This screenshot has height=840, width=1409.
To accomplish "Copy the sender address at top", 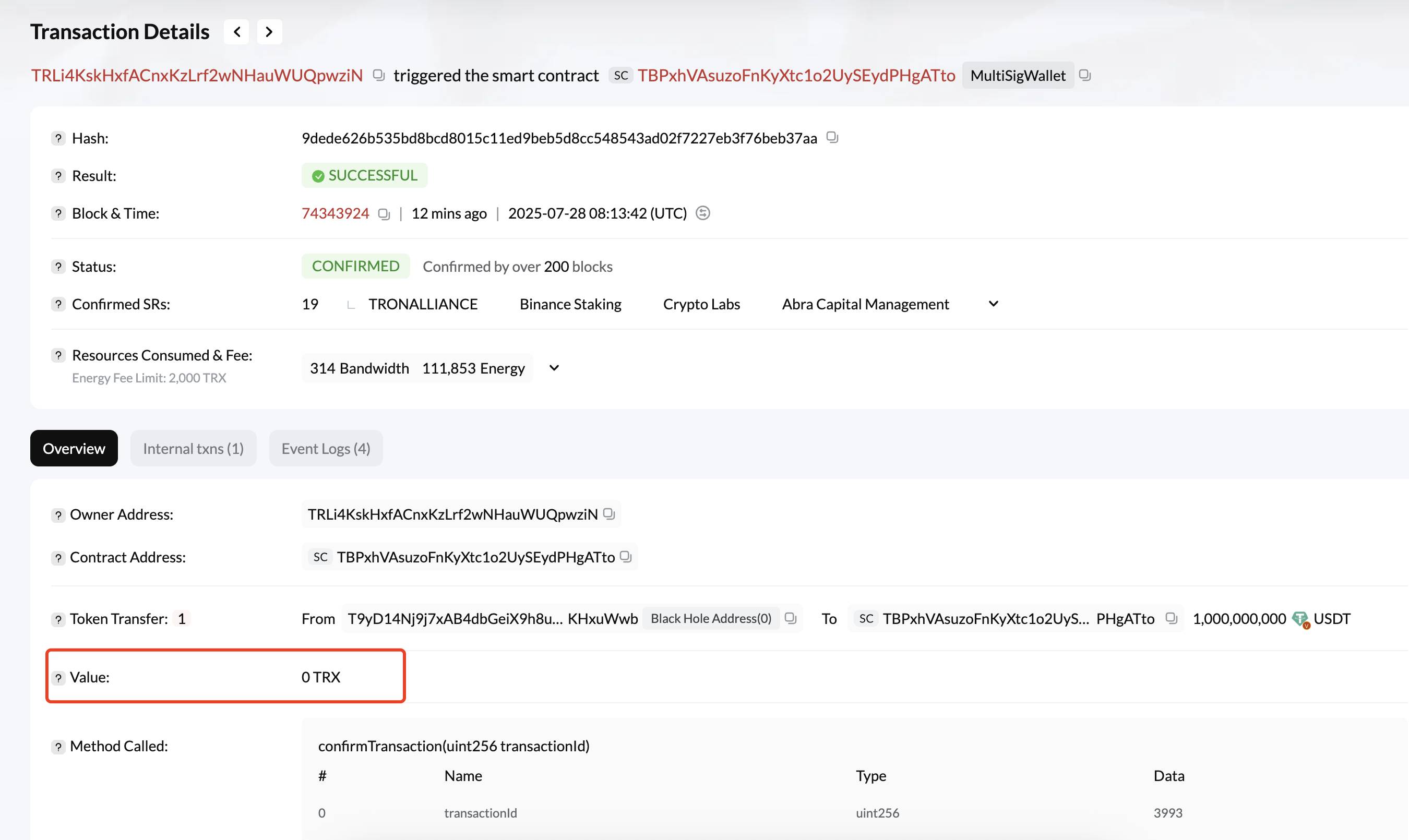I will tap(379, 75).
